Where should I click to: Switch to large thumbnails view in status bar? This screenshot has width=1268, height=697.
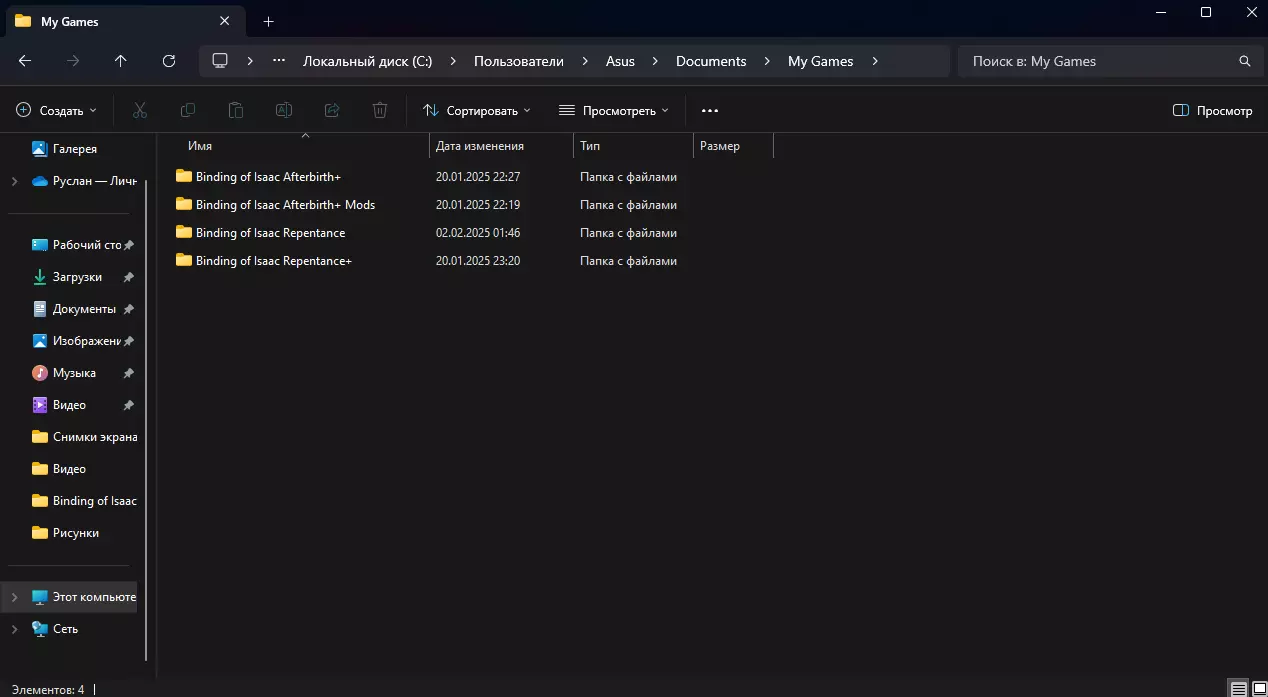click(x=1259, y=689)
